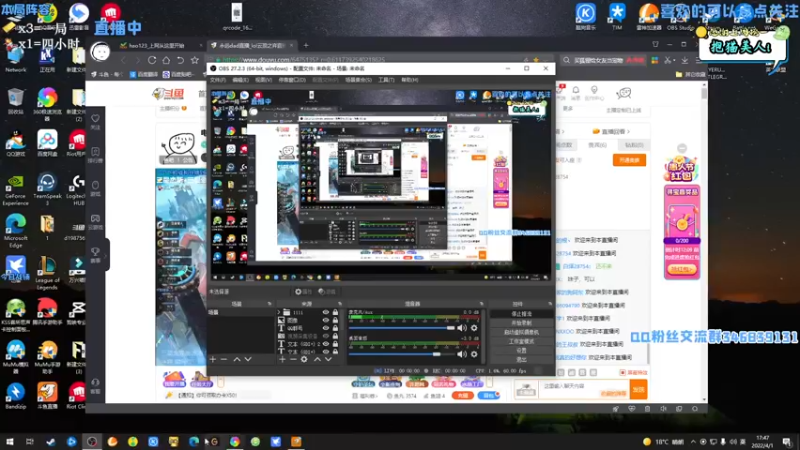
Task: Remove the selected scene with minus icon
Action: (223, 360)
